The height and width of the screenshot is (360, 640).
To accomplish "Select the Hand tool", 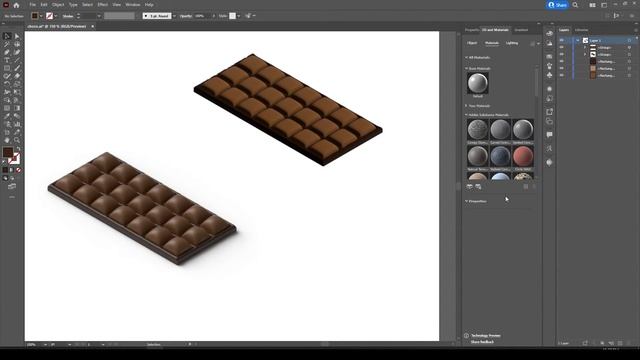I will 7,140.
